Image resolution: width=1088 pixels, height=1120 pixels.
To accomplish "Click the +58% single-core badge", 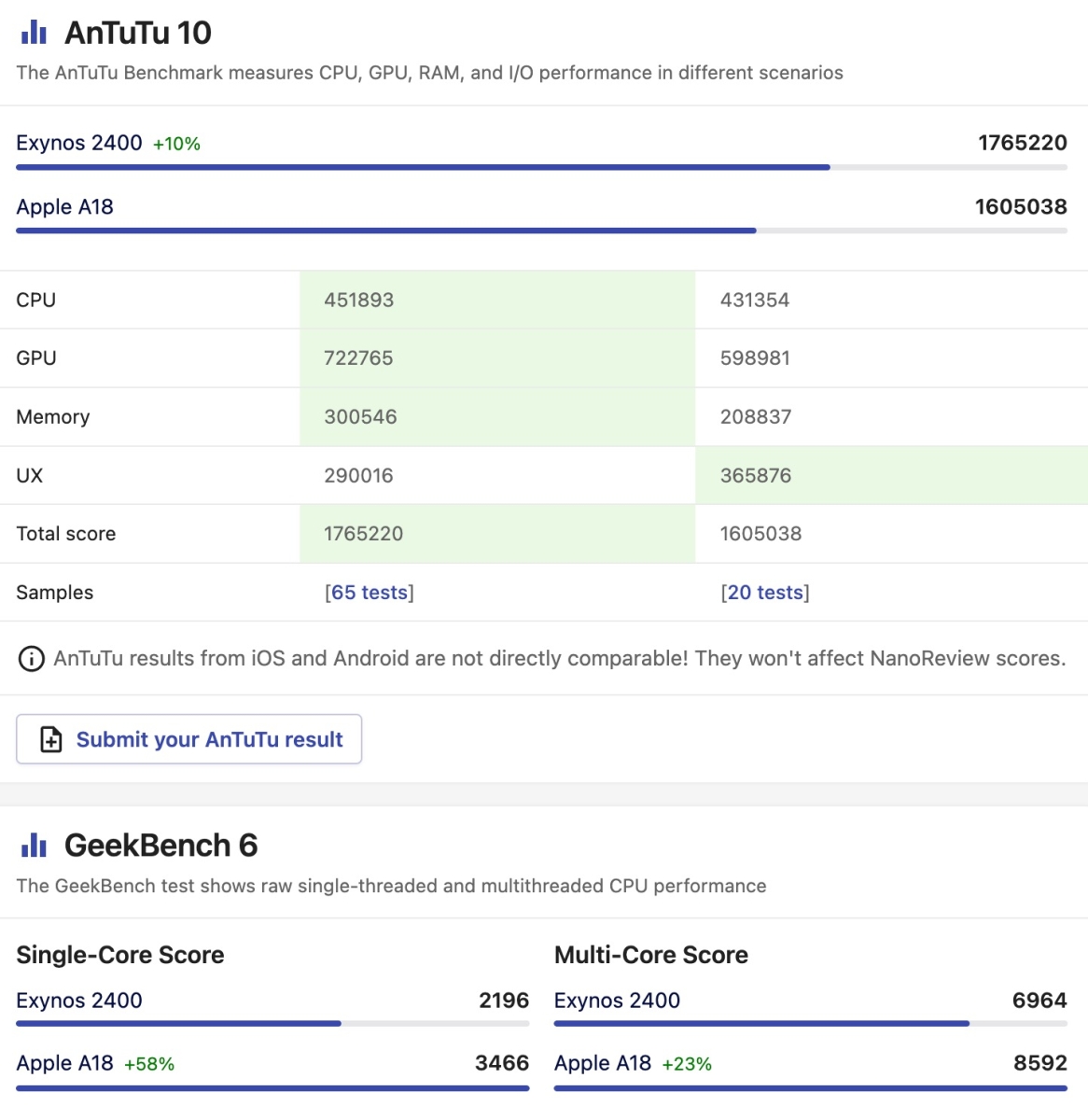I will click(149, 1064).
